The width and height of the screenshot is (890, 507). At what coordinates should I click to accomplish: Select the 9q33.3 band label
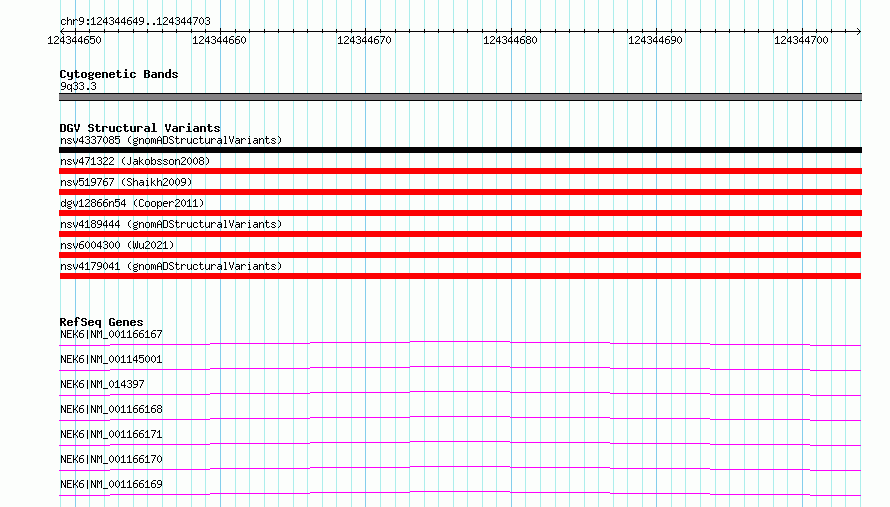[x=78, y=86]
